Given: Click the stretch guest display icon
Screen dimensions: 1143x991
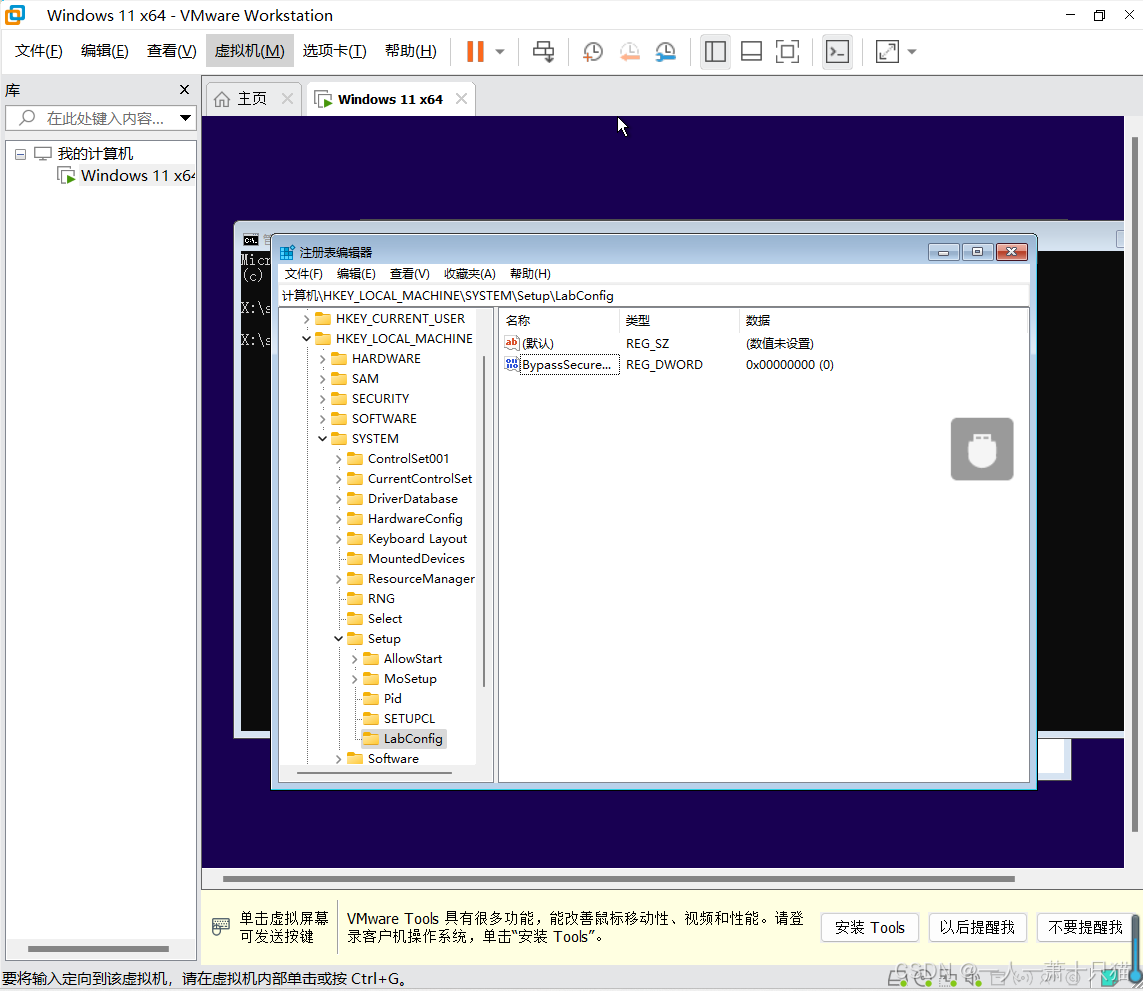Looking at the screenshot, I should coord(886,52).
